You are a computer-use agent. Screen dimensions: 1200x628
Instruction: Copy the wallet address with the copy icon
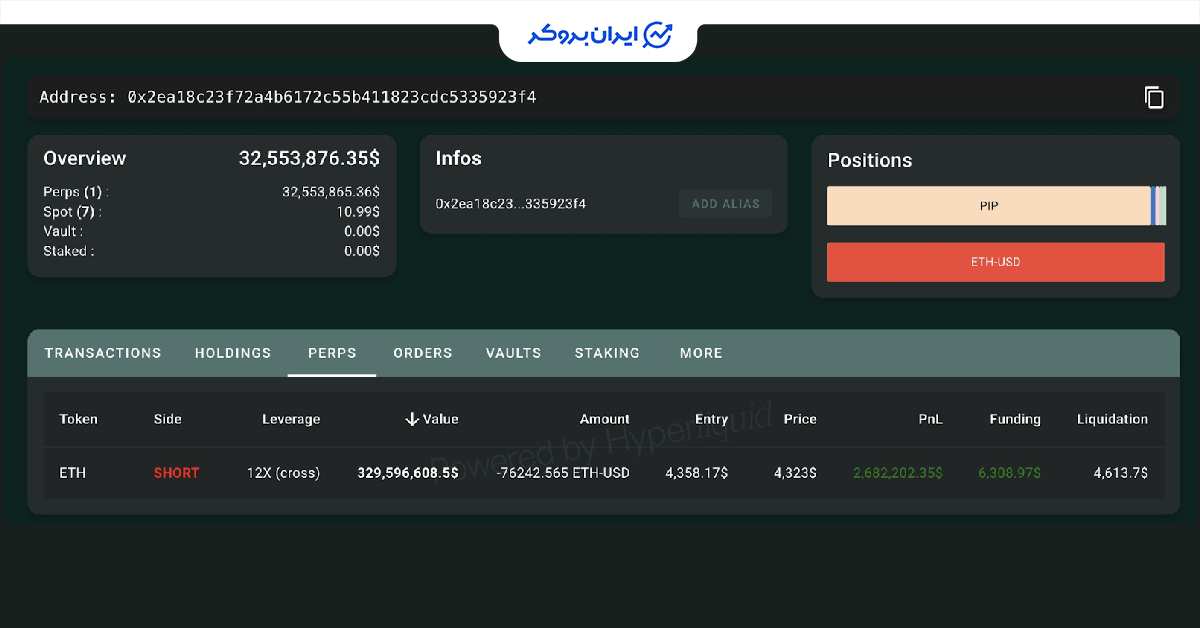tap(1154, 97)
